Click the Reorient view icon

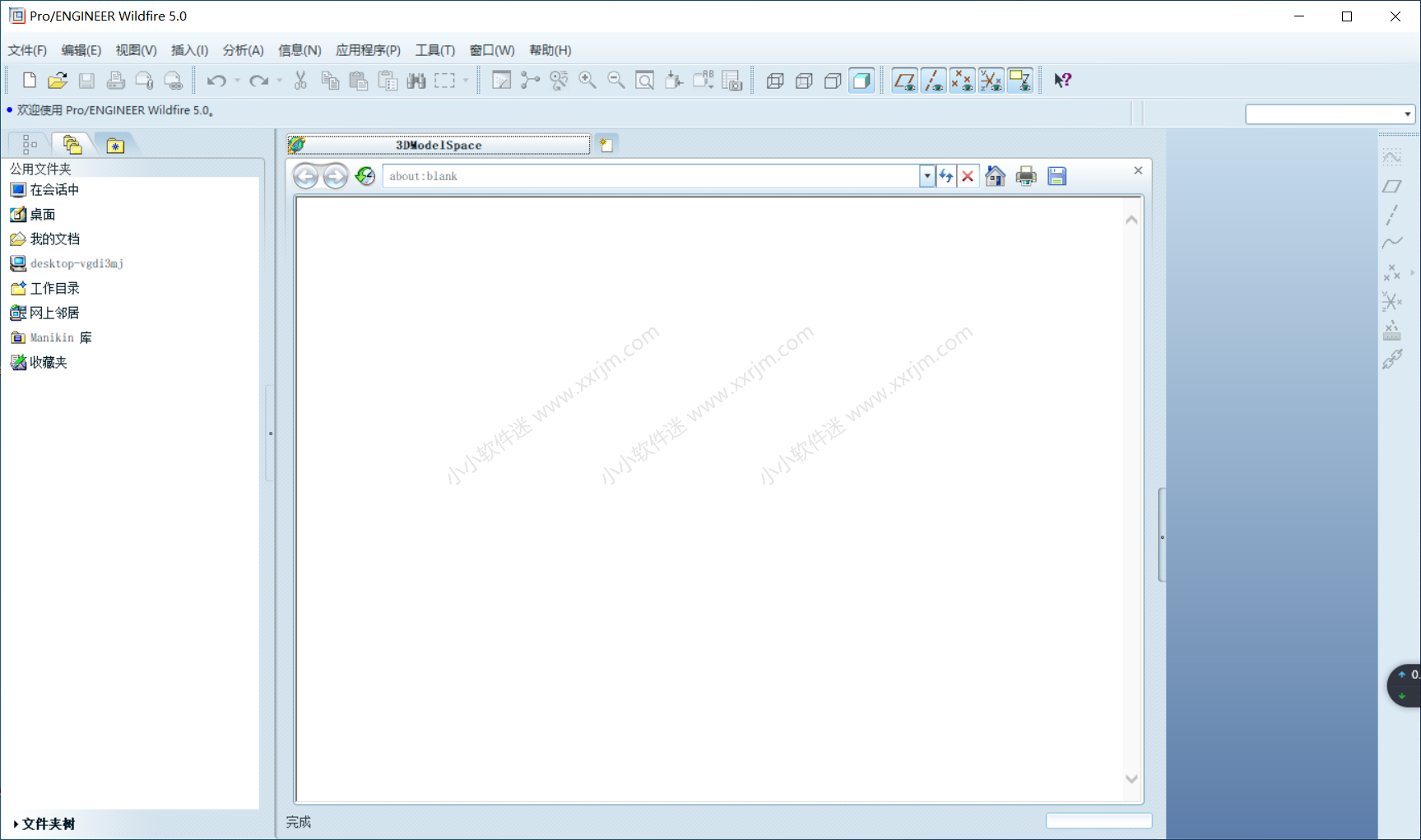(674, 80)
